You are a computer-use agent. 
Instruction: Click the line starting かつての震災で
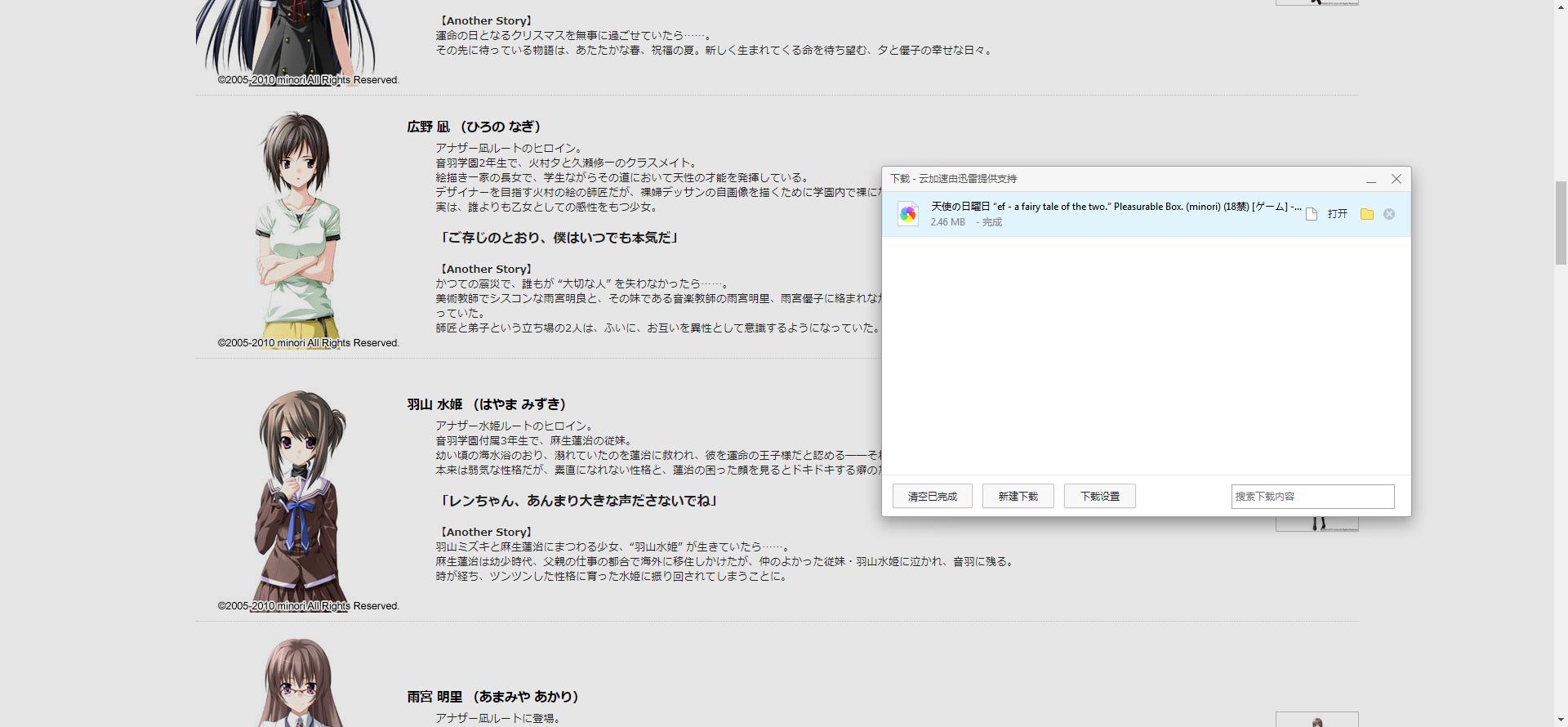583,283
